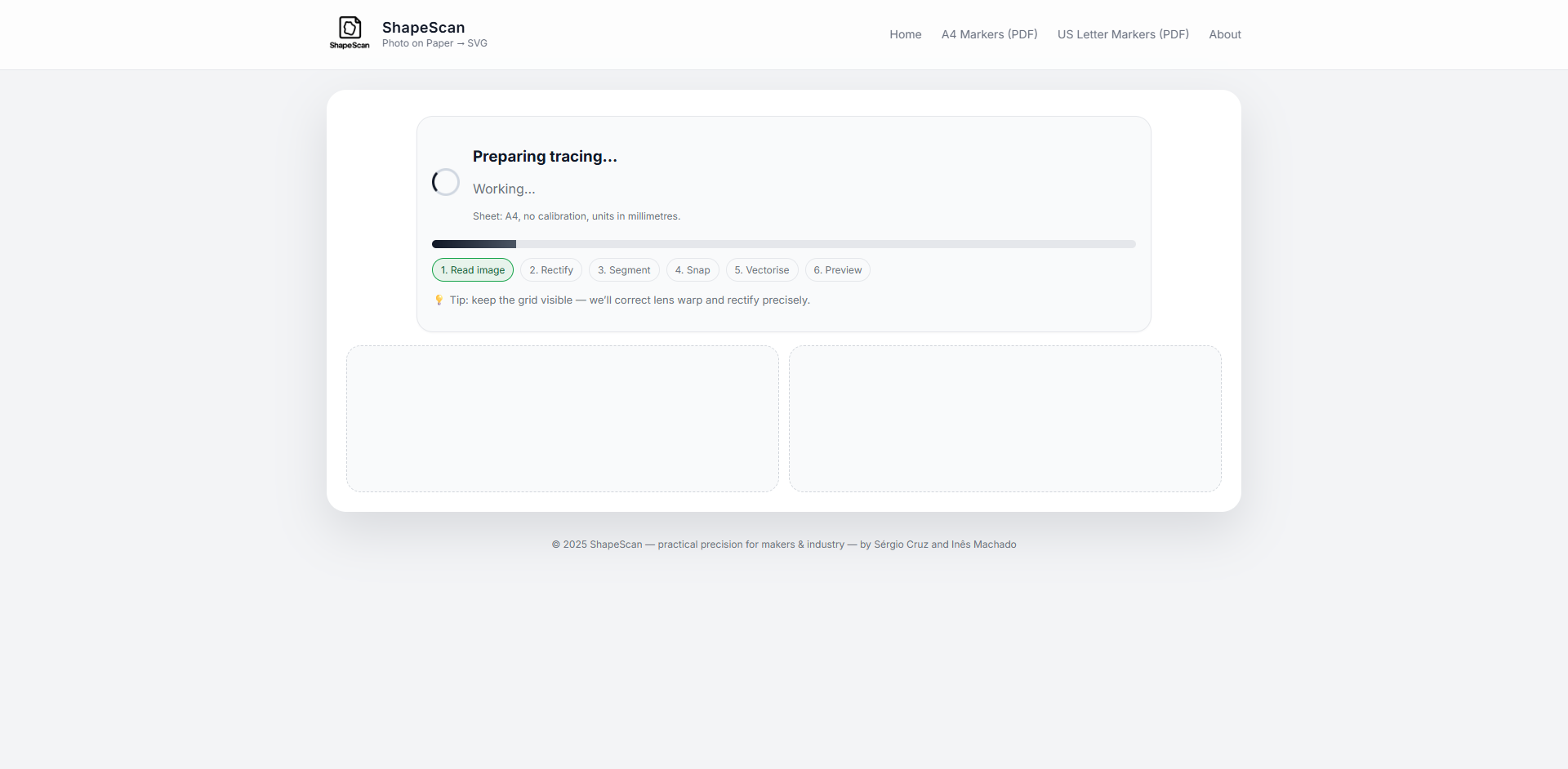Viewport: 1568px width, 769px height.
Task: Click the lightbulb tip icon
Action: pyautogui.click(x=439, y=300)
